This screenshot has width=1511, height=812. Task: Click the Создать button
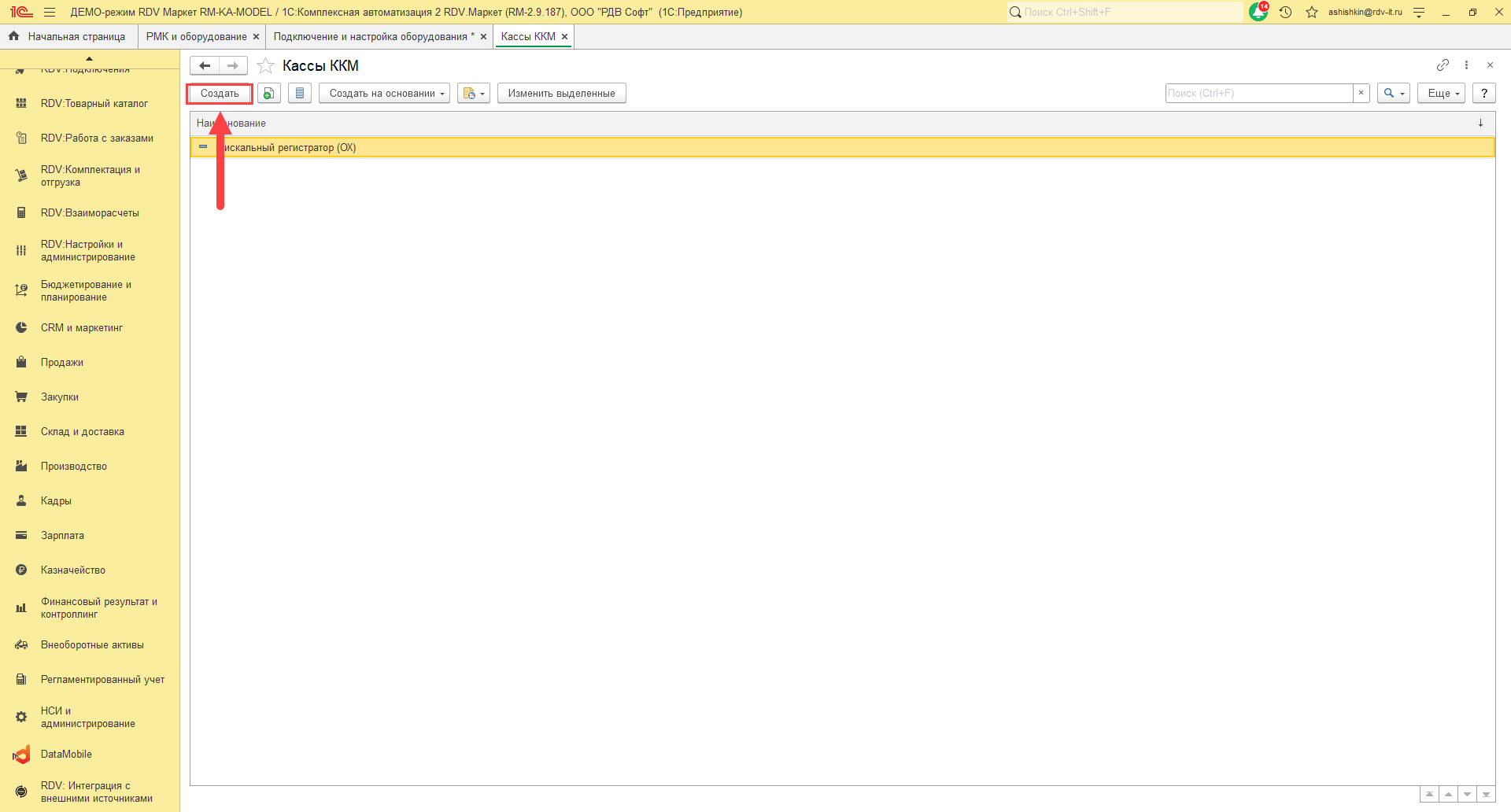pos(220,93)
